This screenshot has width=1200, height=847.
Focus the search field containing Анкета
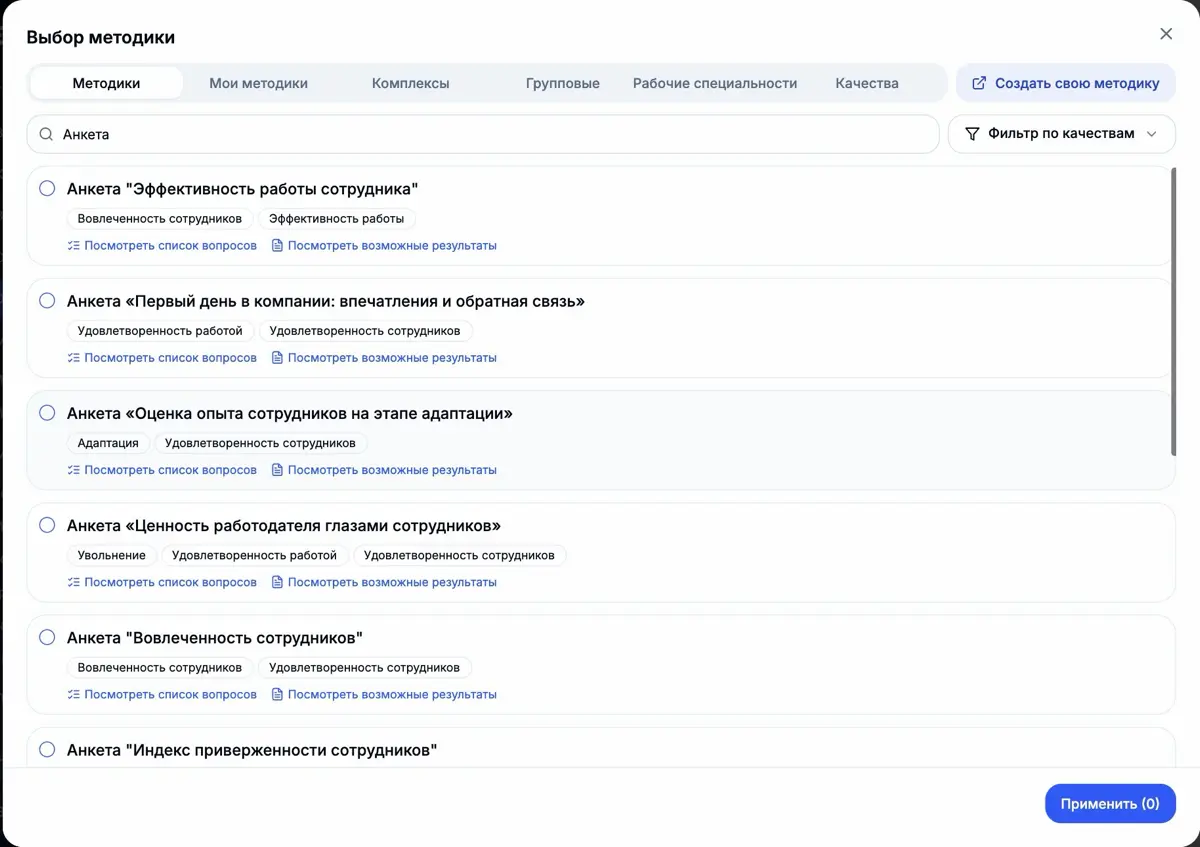pos(483,134)
